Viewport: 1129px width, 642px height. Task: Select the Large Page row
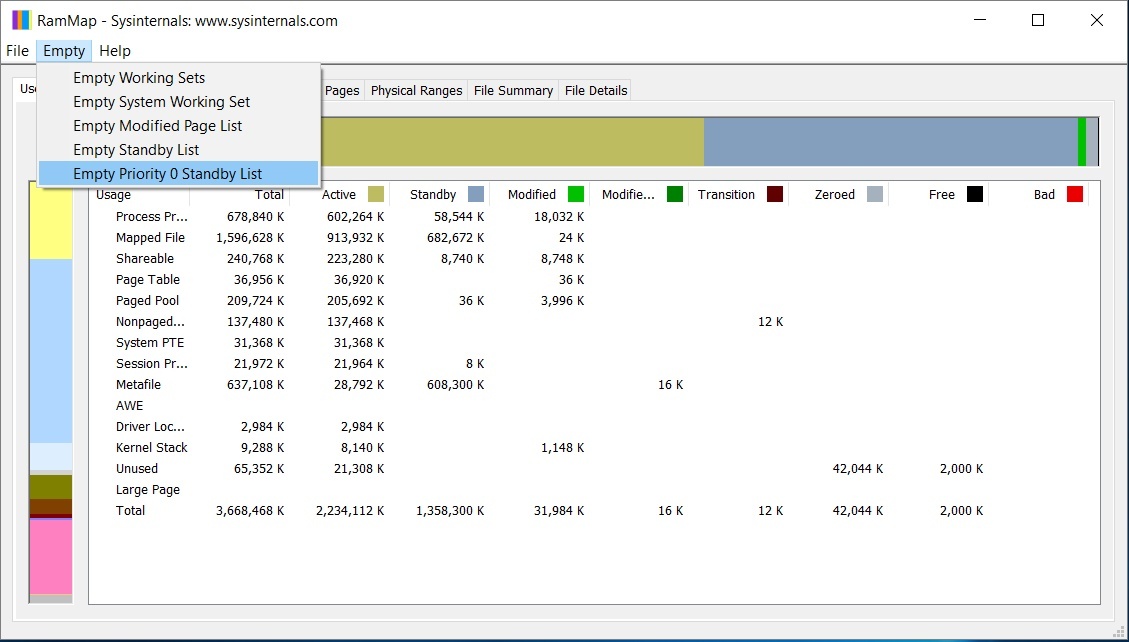click(x=148, y=489)
